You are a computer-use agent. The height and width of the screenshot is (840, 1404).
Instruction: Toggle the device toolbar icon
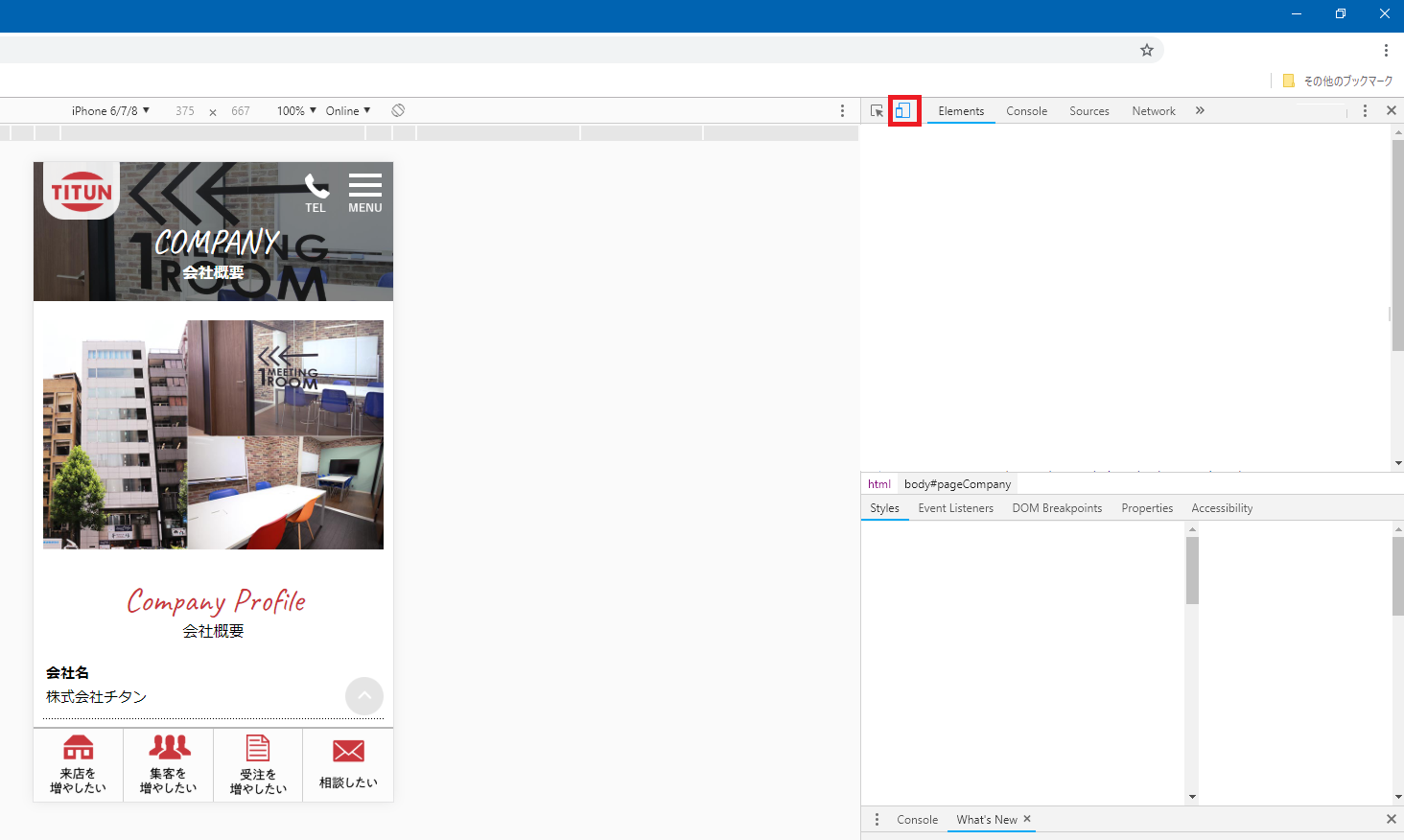pyautogui.click(x=903, y=111)
